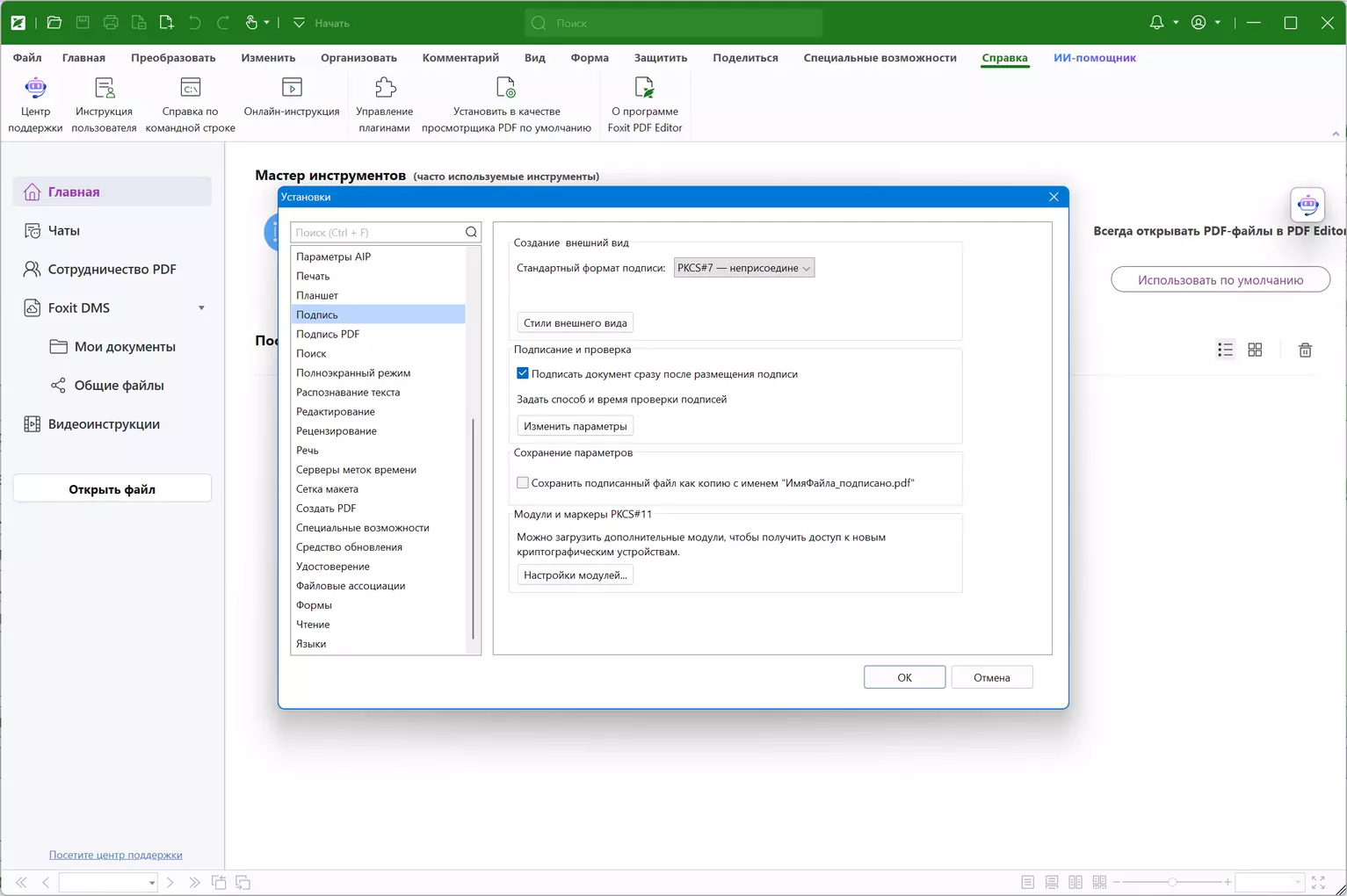Select facing pages view status bar icon
Image resolution: width=1347 pixels, height=896 pixels.
coord(1075,882)
